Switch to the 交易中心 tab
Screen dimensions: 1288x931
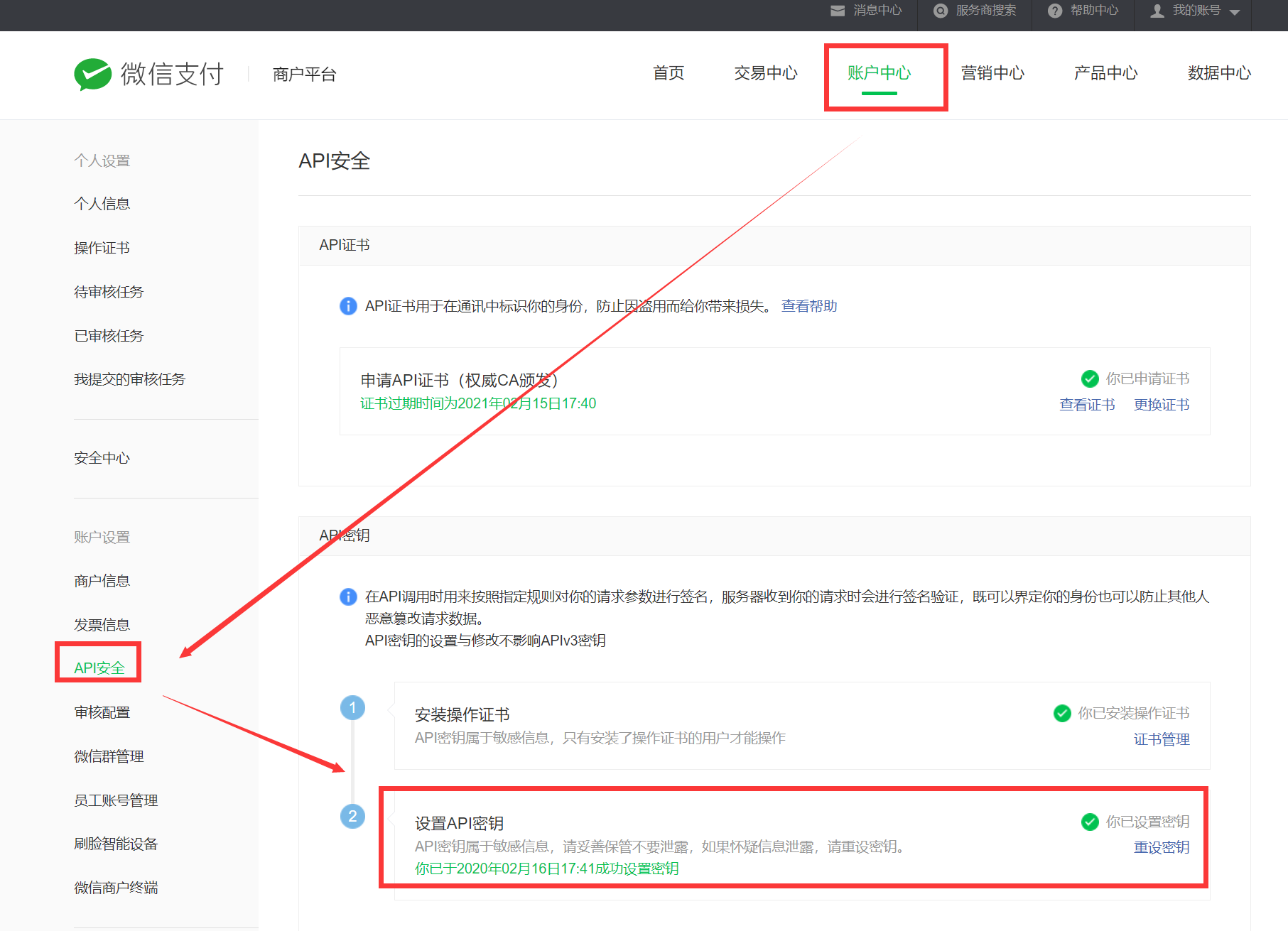pyautogui.click(x=765, y=73)
